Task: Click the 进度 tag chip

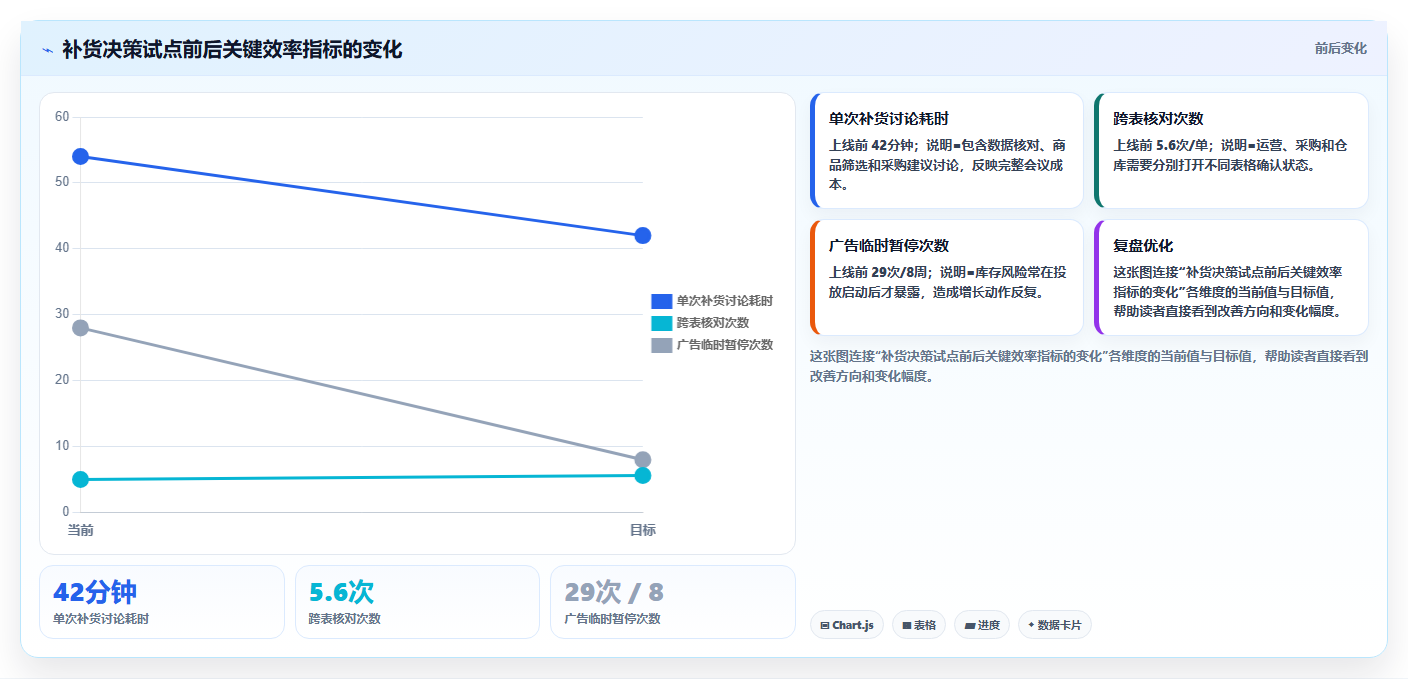Action: pos(981,625)
